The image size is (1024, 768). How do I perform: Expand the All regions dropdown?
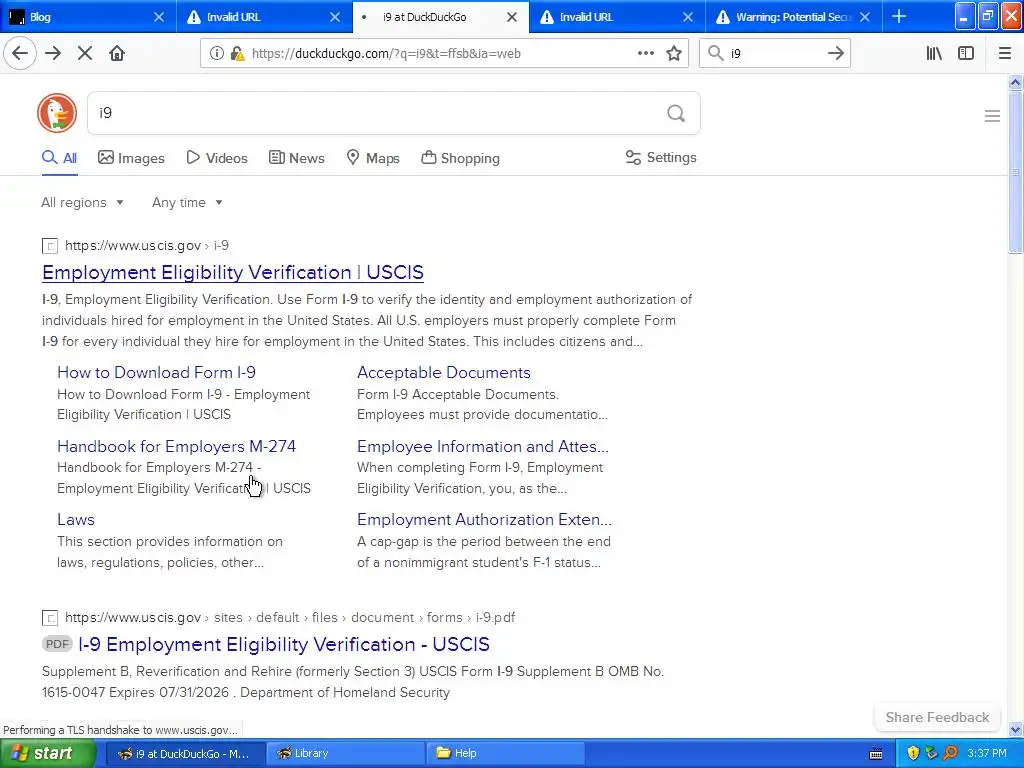tap(82, 202)
